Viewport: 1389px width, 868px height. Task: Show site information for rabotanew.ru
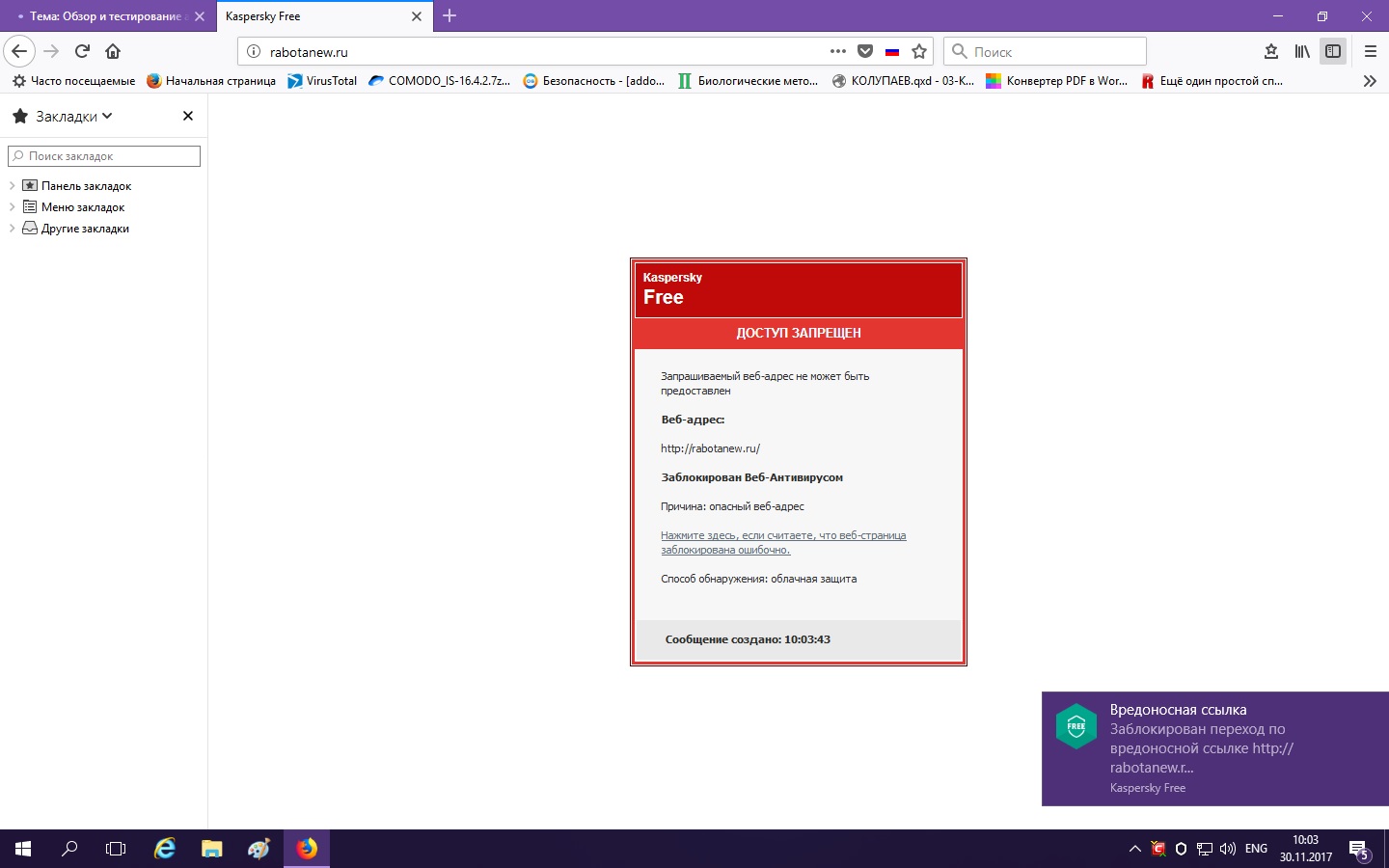(x=254, y=51)
